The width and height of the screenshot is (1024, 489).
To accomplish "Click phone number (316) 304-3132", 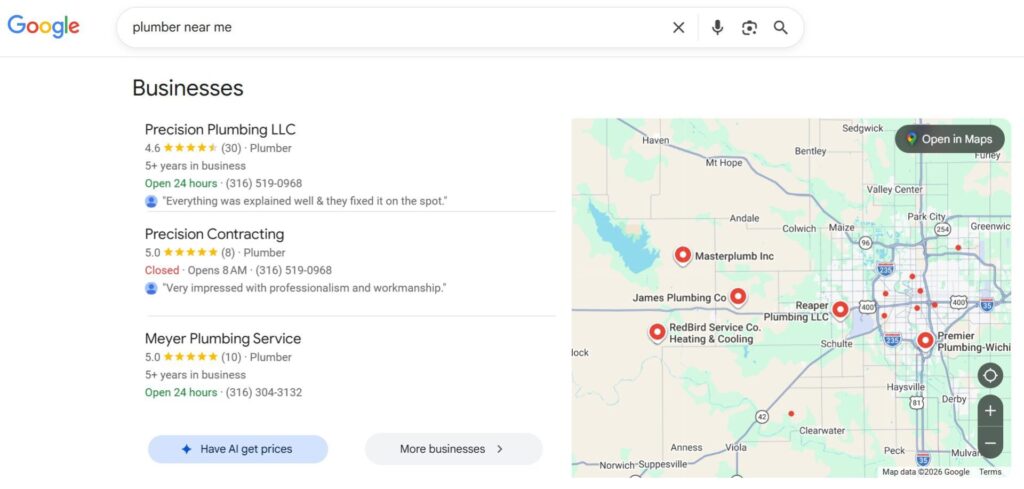I will (264, 392).
